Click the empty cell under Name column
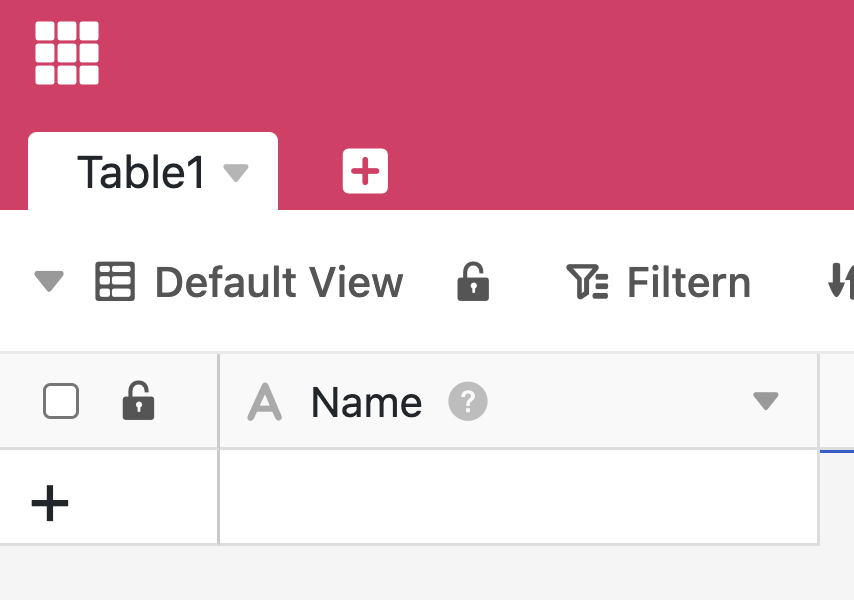 (x=518, y=497)
